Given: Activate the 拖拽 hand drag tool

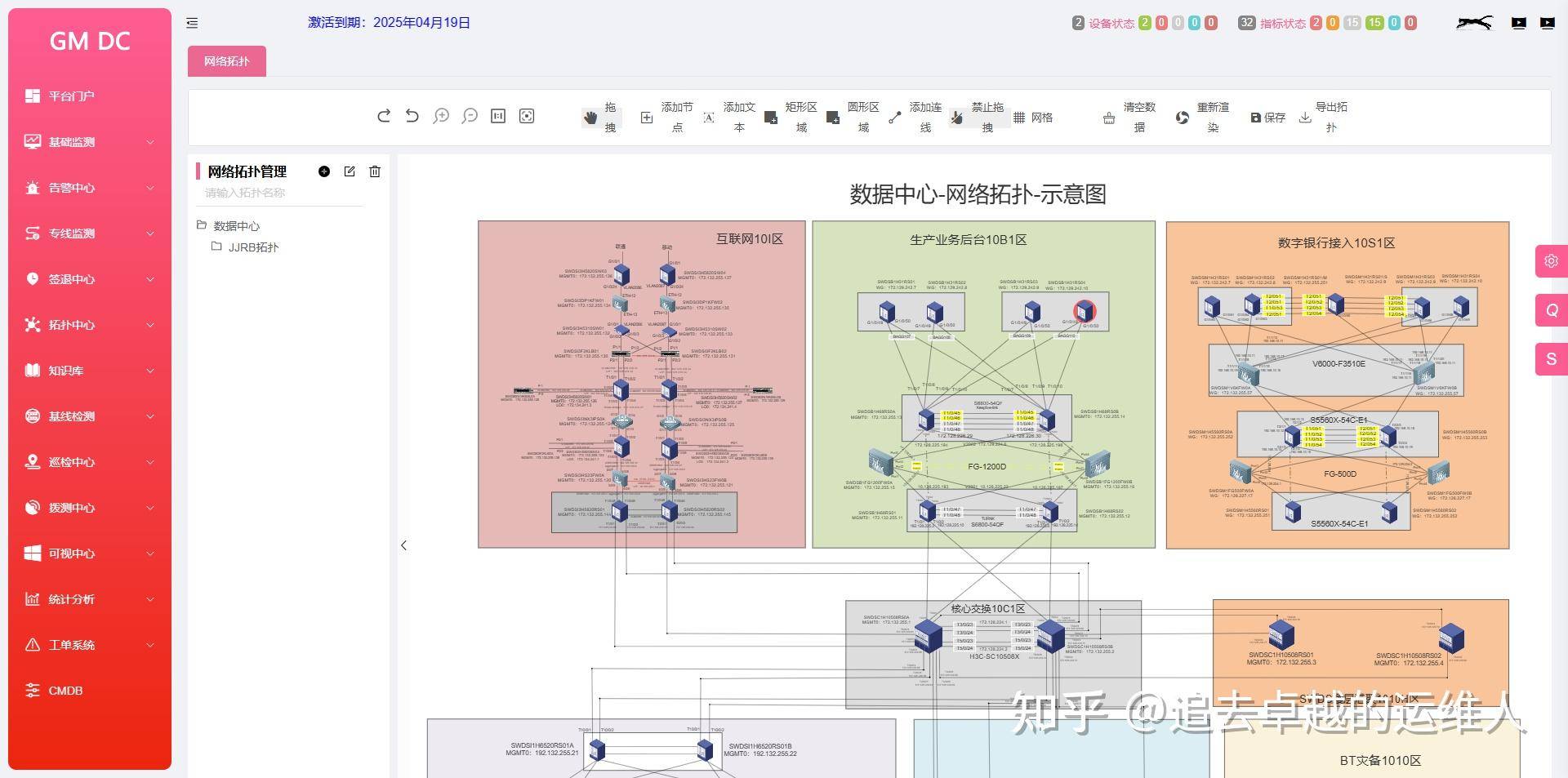Looking at the screenshot, I should point(601,118).
